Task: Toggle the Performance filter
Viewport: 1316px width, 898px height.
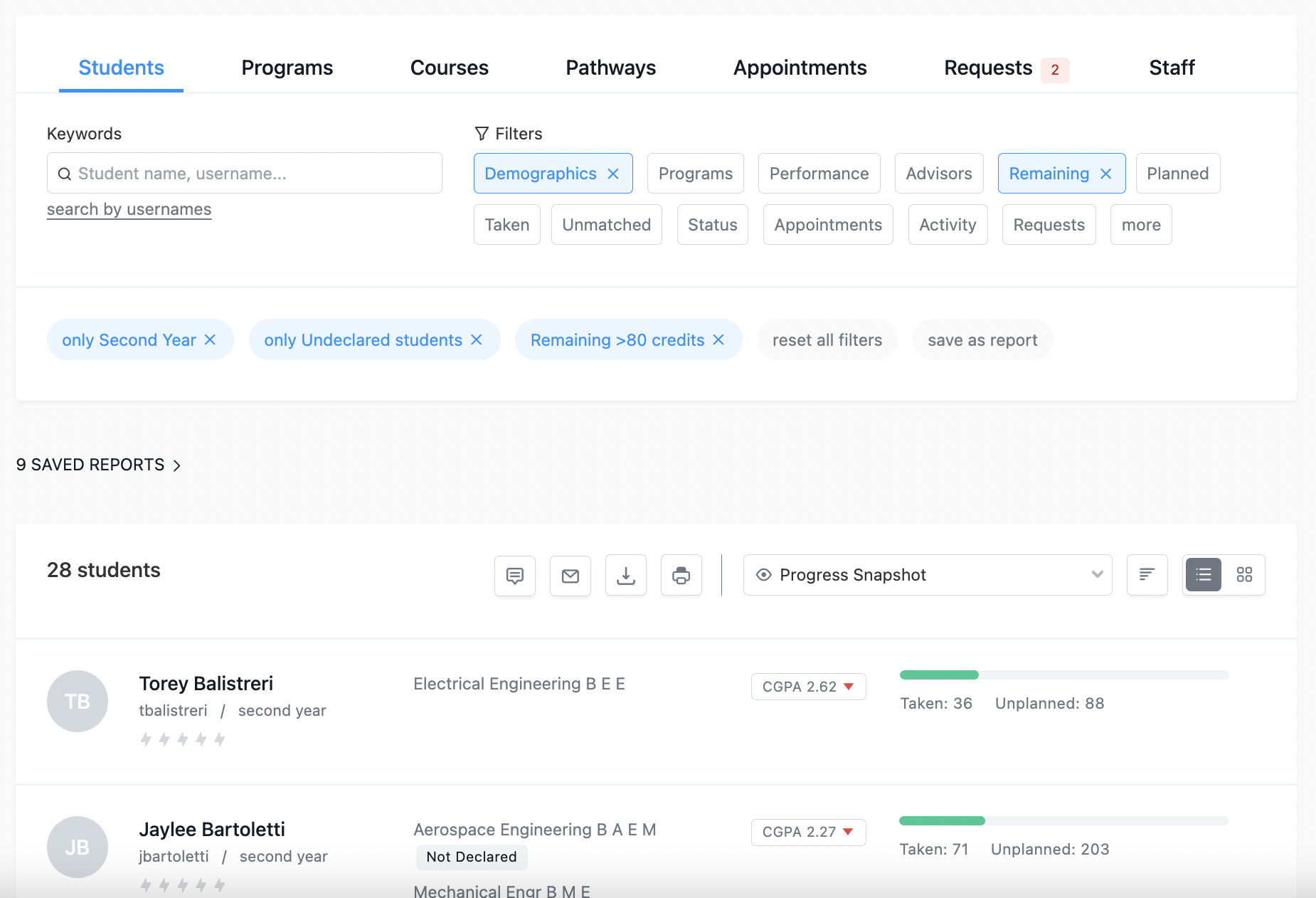Action: [819, 174]
